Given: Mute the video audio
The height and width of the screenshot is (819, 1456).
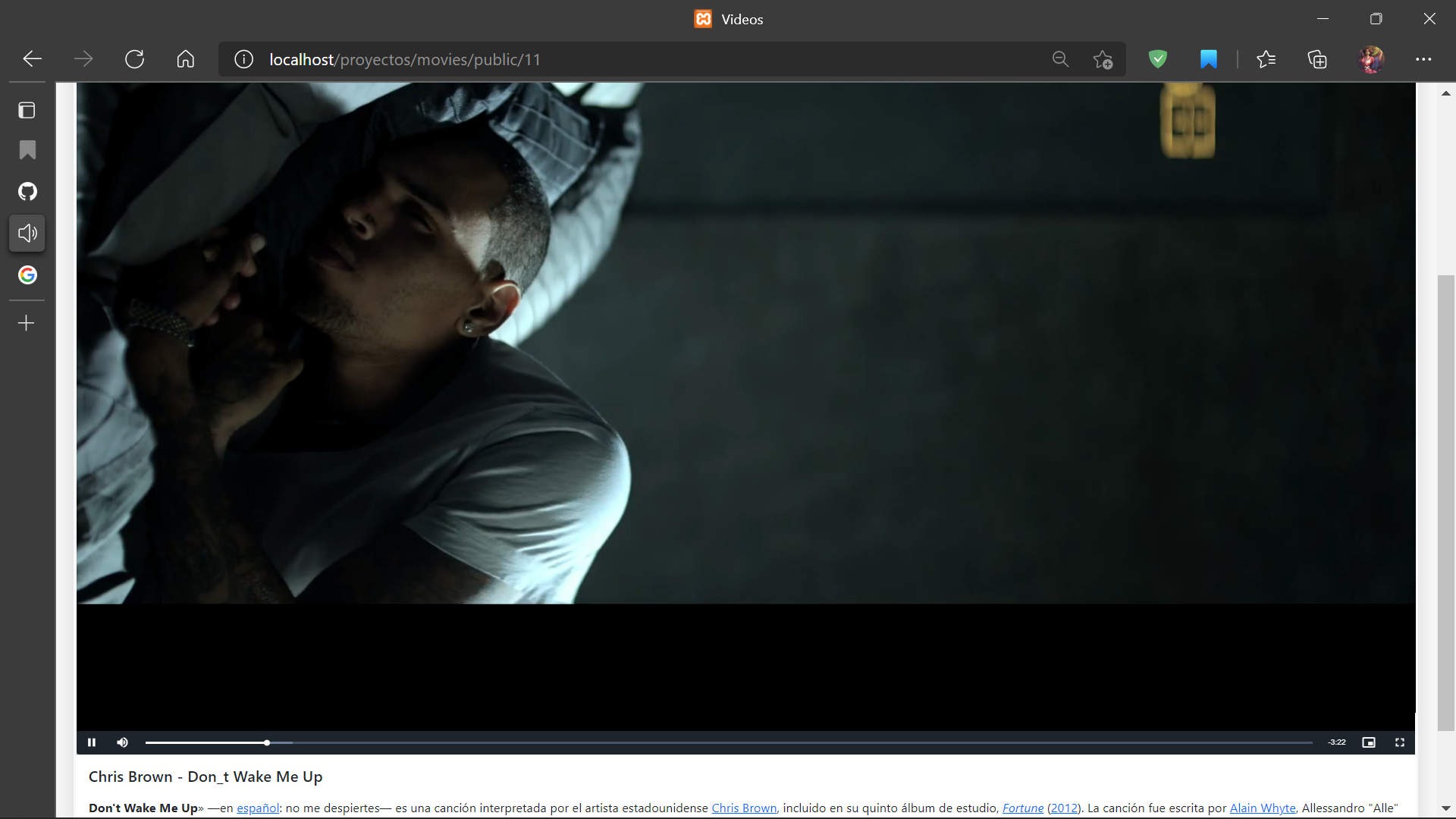Looking at the screenshot, I should tap(122, 742).
